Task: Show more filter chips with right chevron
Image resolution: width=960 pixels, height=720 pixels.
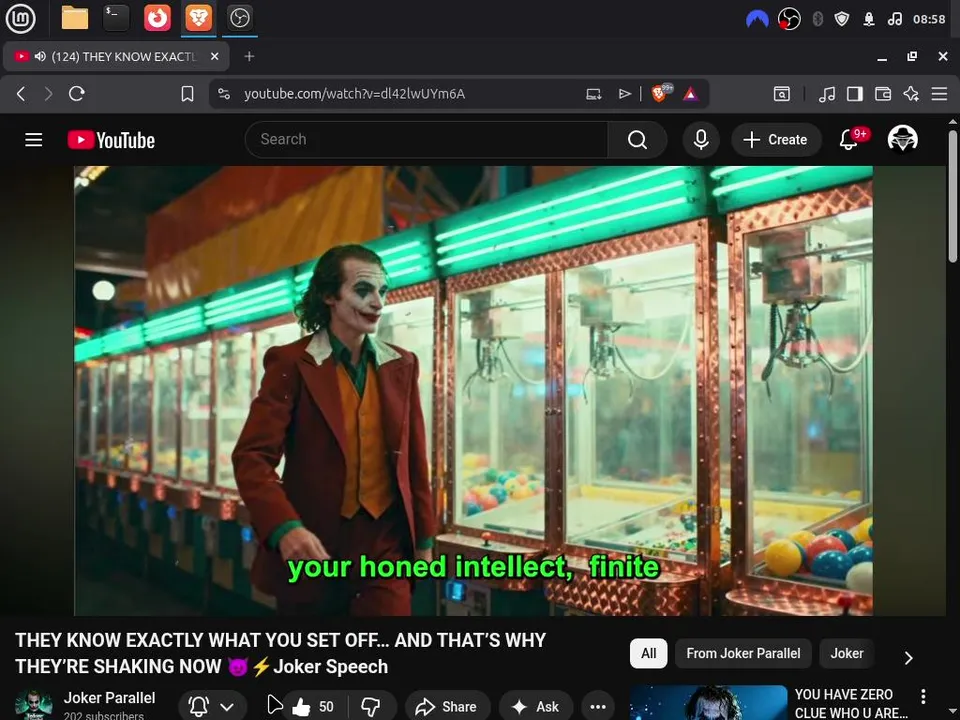Action: (909, 658)
